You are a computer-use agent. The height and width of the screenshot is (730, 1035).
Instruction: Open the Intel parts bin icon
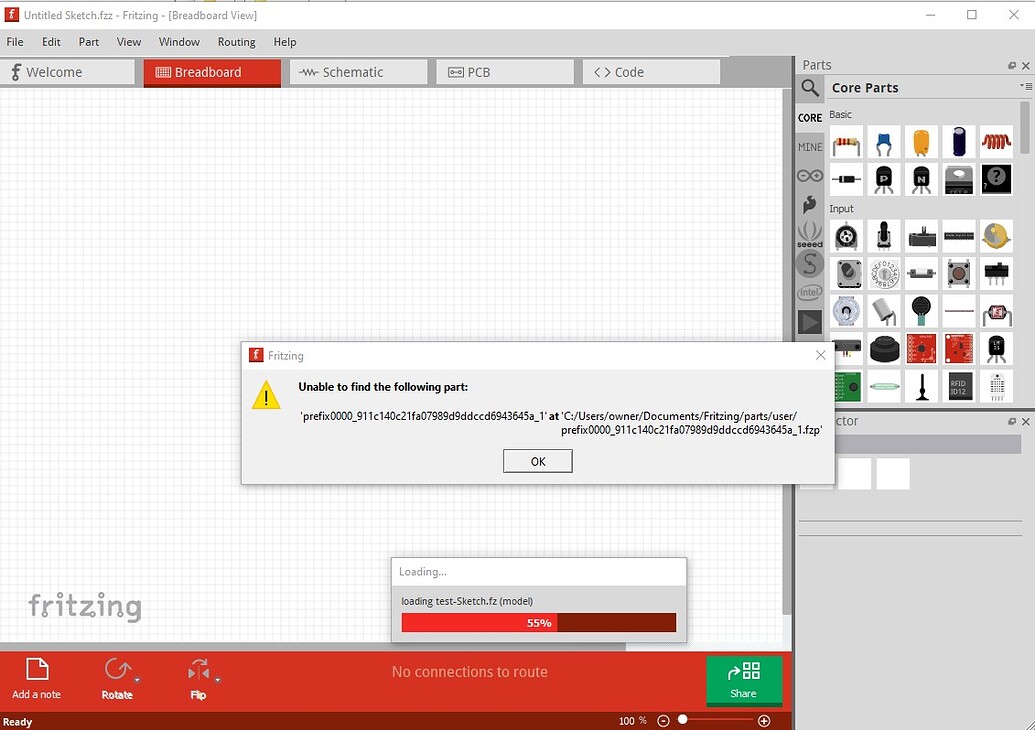coord(810,292)
